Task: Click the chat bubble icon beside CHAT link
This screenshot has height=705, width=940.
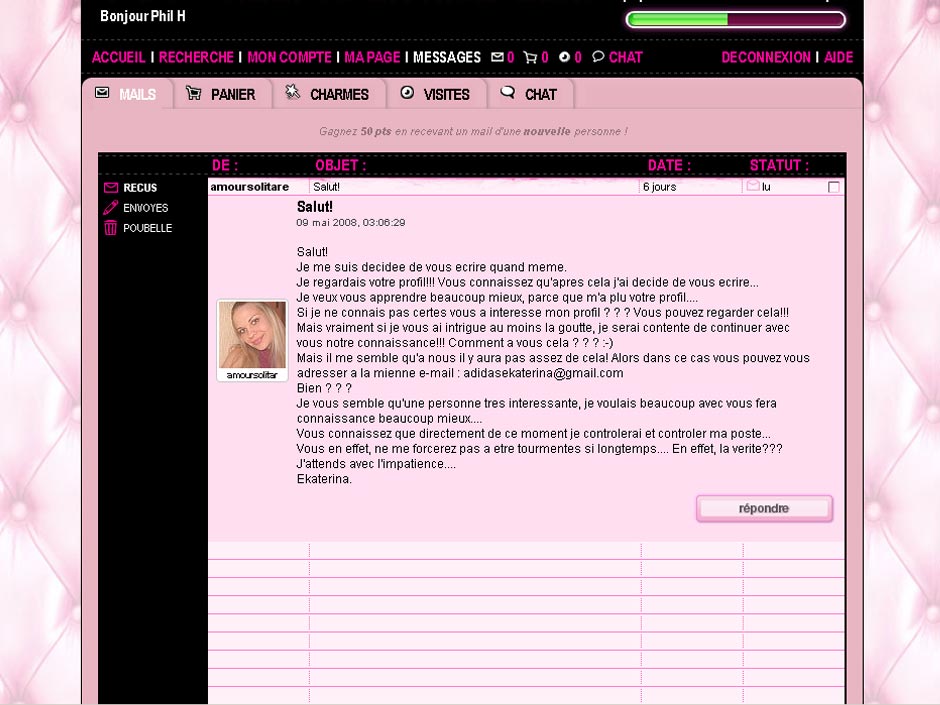Action: tap(598, 56)
